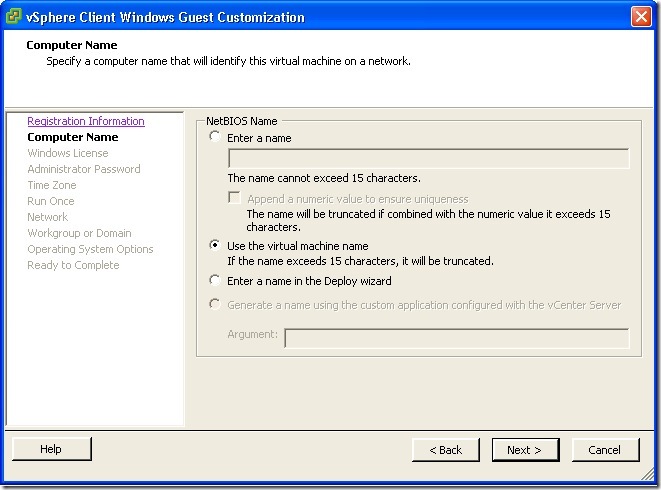The image size is (661, 490).
Task: Select the Computer Name wizard step
Action: click(x=73, y=137)
